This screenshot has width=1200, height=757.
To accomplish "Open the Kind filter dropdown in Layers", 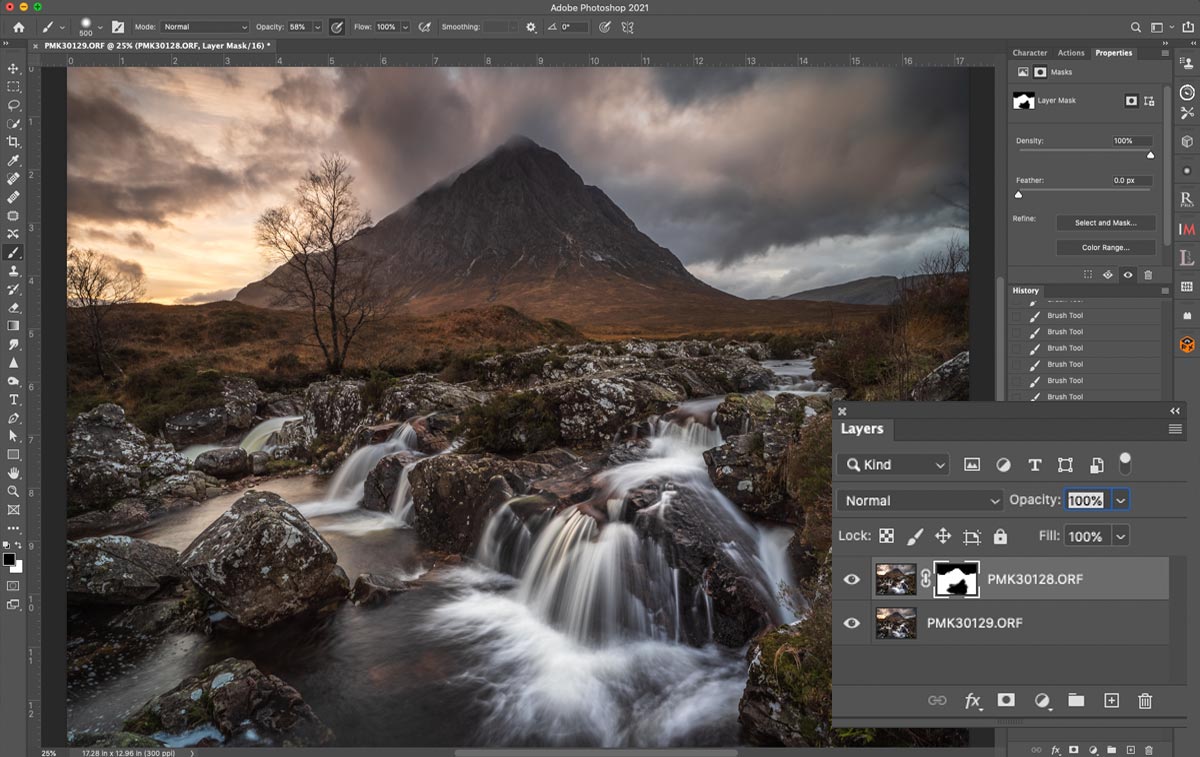I will [893, 465].
